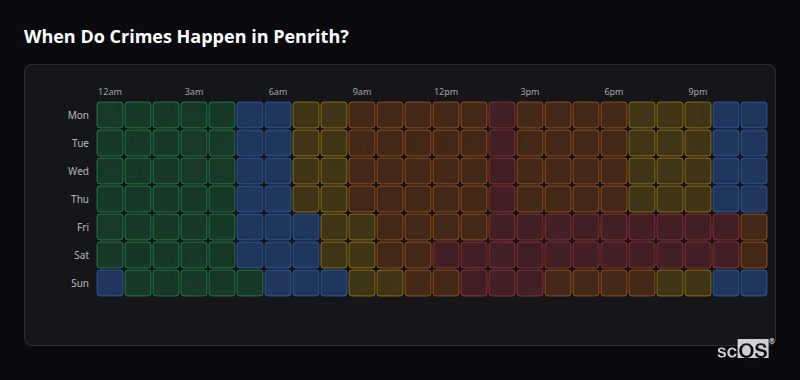
Task: Click the Friday 11pm orange cell
Action: coord(754,227)
